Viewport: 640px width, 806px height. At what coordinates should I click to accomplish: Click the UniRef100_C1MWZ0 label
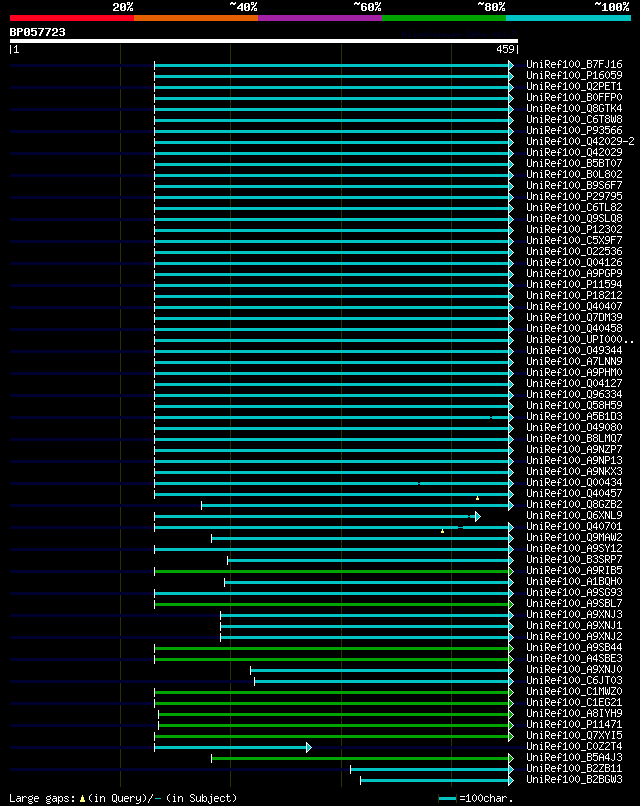(574, 691)
